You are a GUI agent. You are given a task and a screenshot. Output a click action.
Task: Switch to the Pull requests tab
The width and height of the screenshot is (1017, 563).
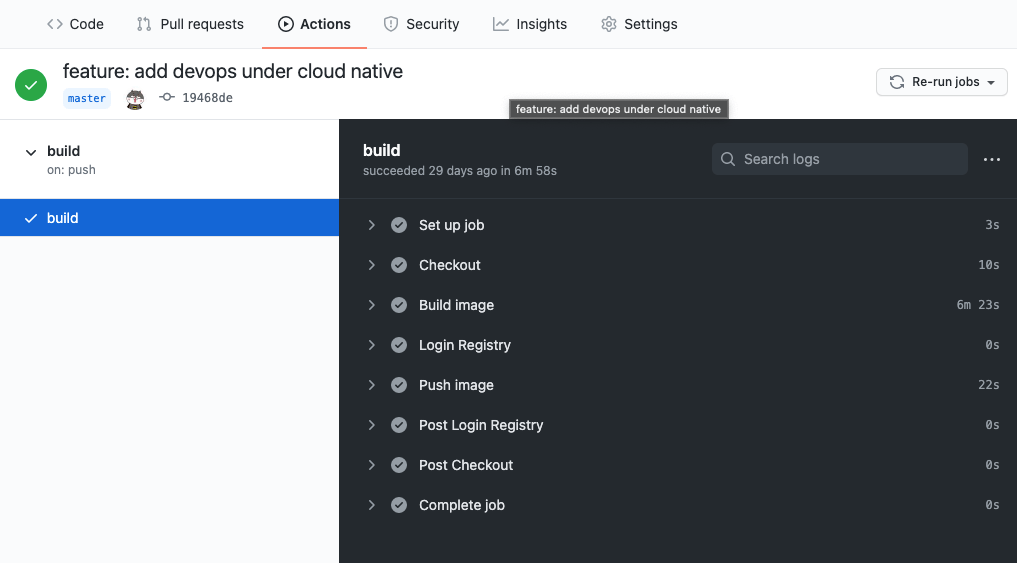pyautogui.click(x=190, y=24)
